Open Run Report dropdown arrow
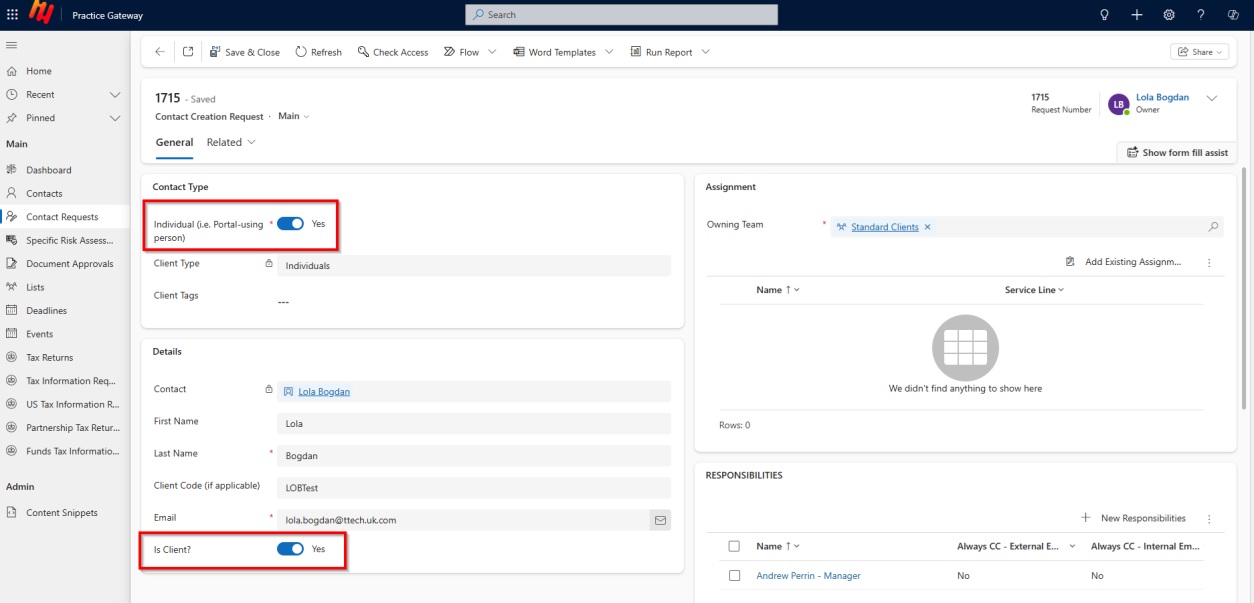 (705, 52)
